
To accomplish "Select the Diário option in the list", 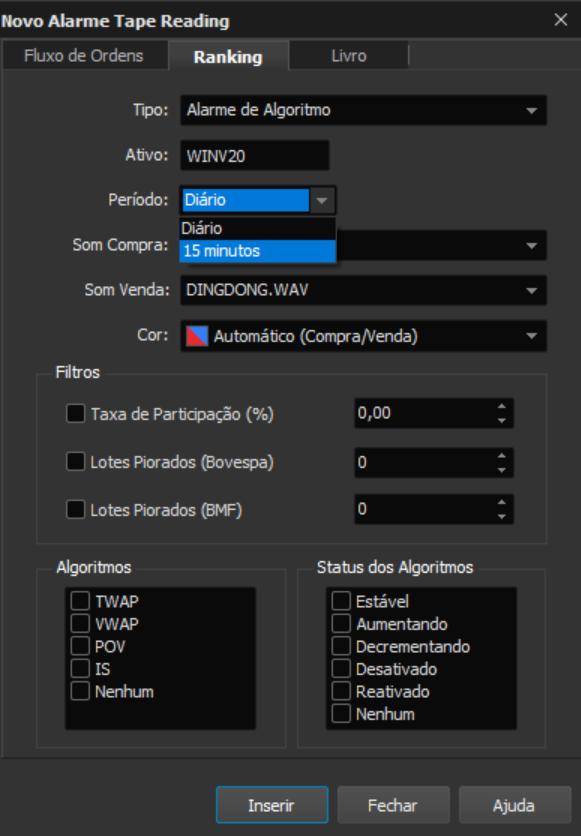I will pyautogui.click(x=257, y=229).
